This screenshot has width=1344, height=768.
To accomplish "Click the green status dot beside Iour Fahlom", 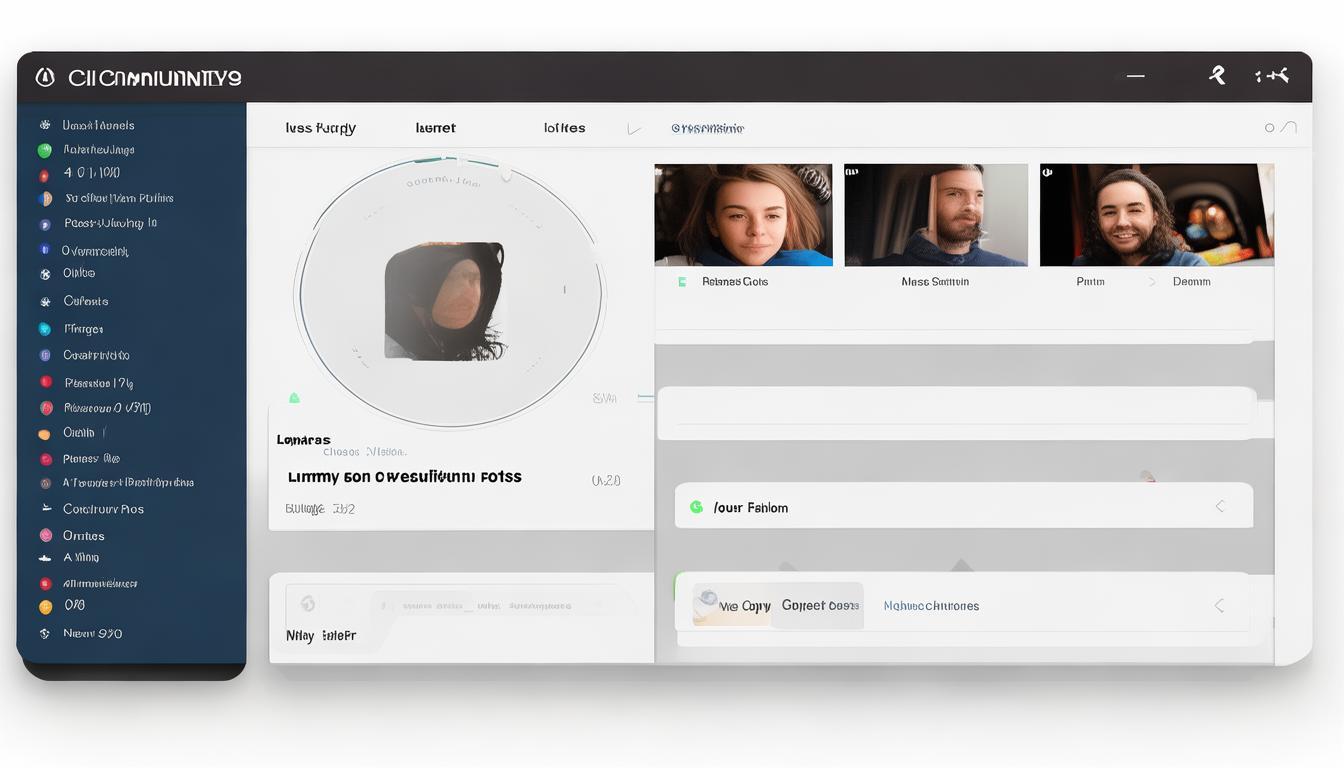I will click(x=696, y=507).
